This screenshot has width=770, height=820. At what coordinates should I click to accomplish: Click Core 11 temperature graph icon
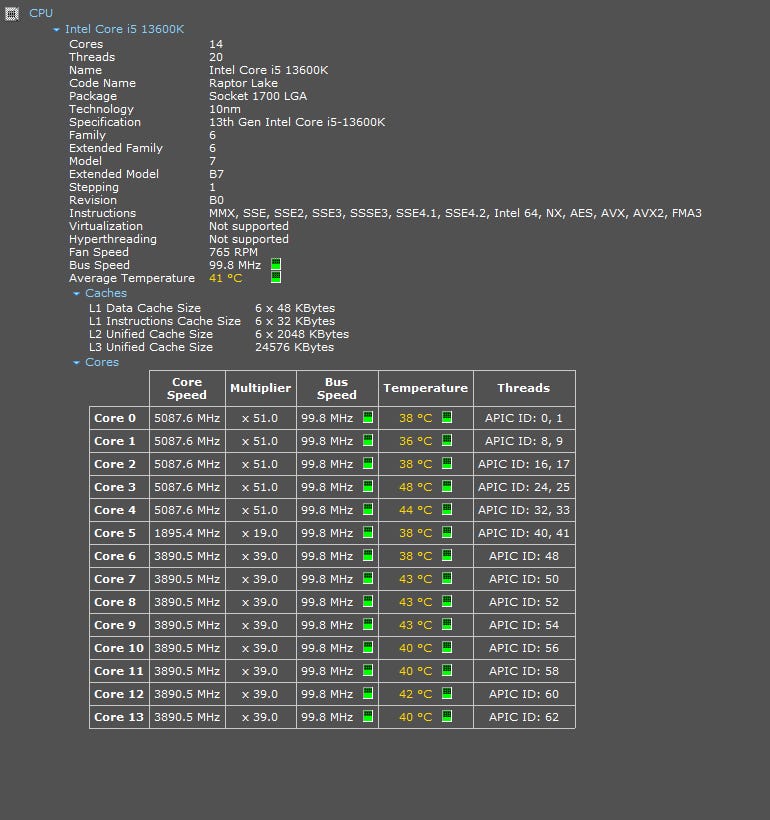point(447,670)
